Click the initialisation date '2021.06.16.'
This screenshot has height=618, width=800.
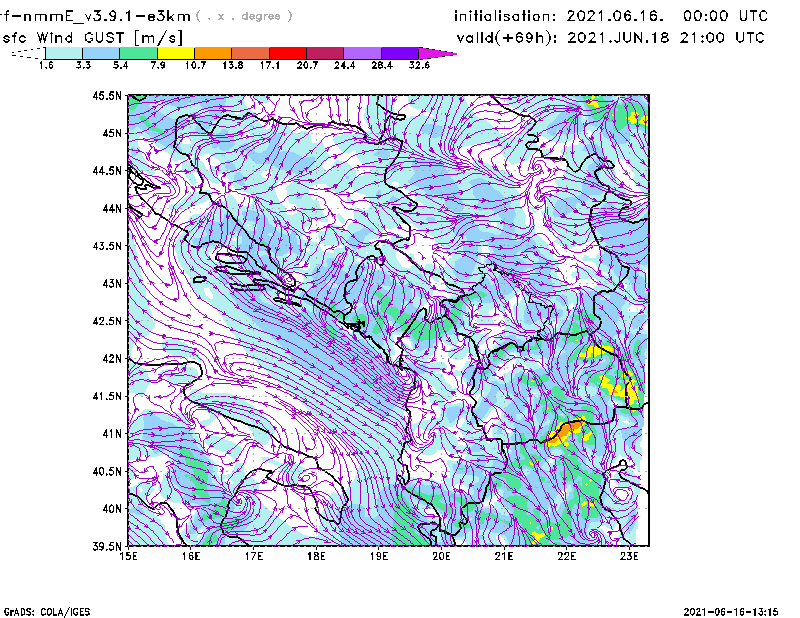pos(615,16)
